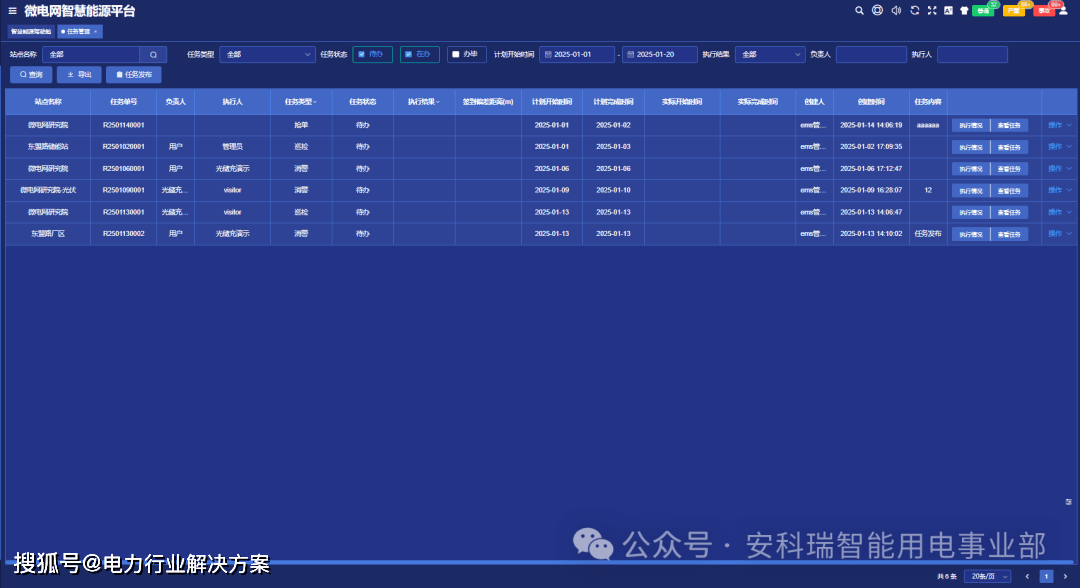The width and height of the screenshot is (1080, 588).
Task: Open the theme (shirt) icon
Action: (x=964, y=11)
